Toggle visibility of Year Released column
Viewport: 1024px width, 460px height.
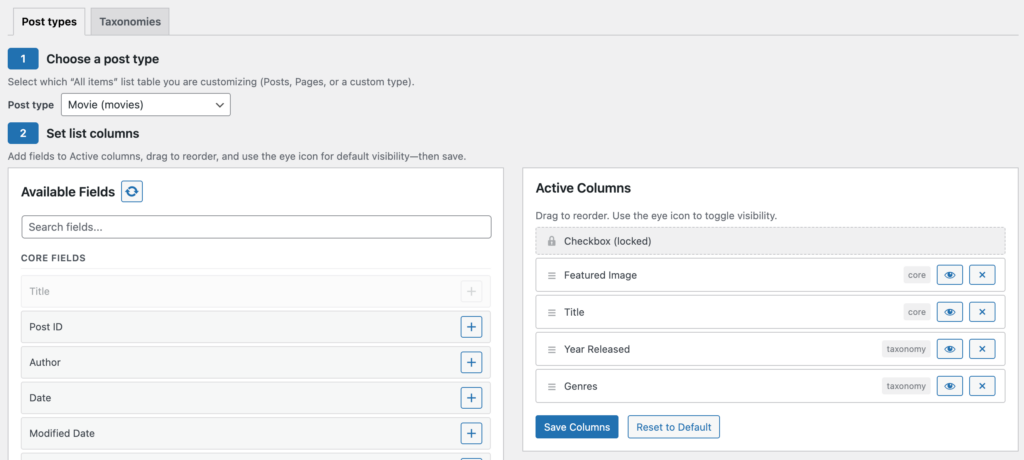tap(950, 349)
